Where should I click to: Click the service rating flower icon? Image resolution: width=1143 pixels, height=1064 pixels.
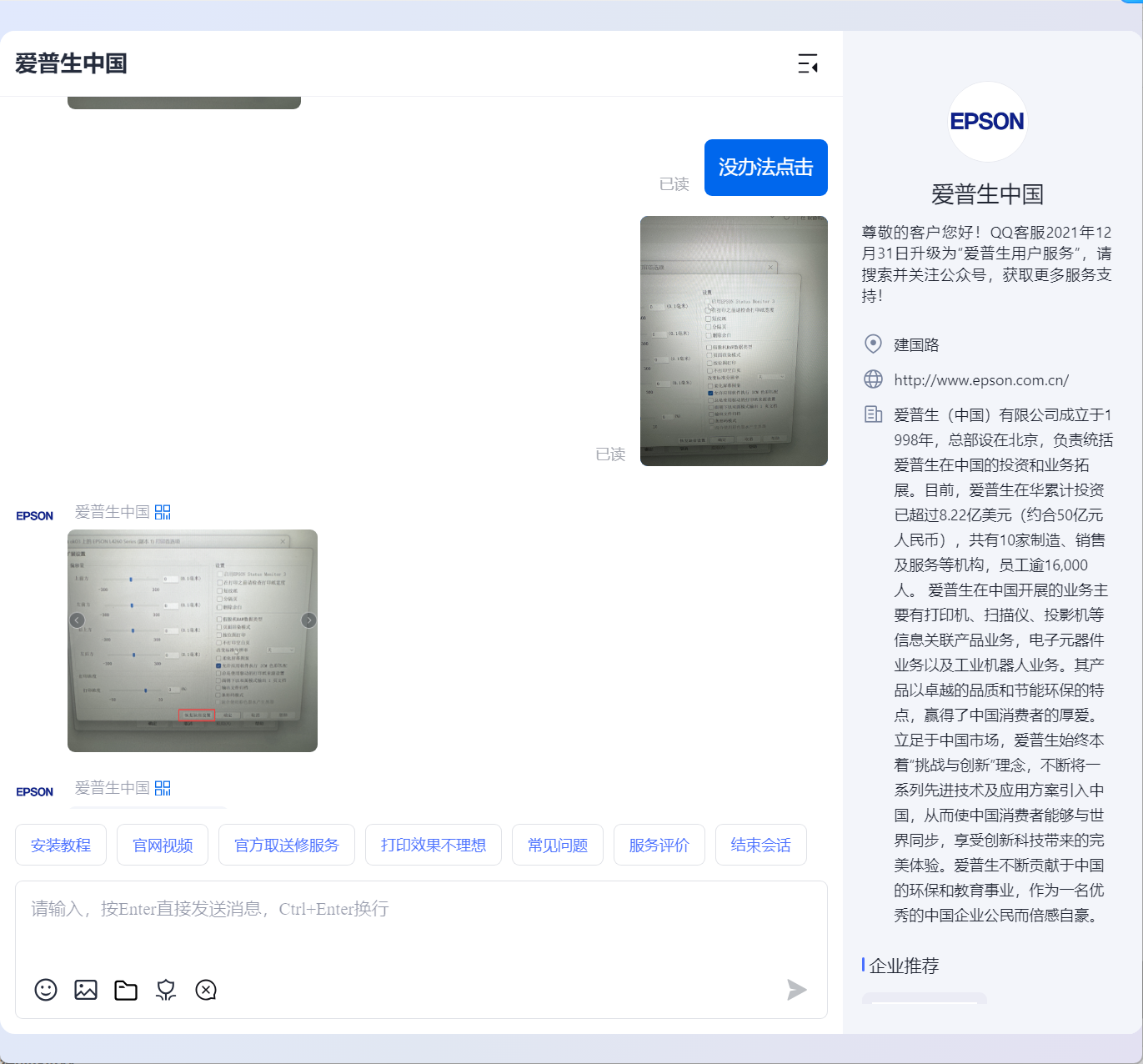point(166,990)
